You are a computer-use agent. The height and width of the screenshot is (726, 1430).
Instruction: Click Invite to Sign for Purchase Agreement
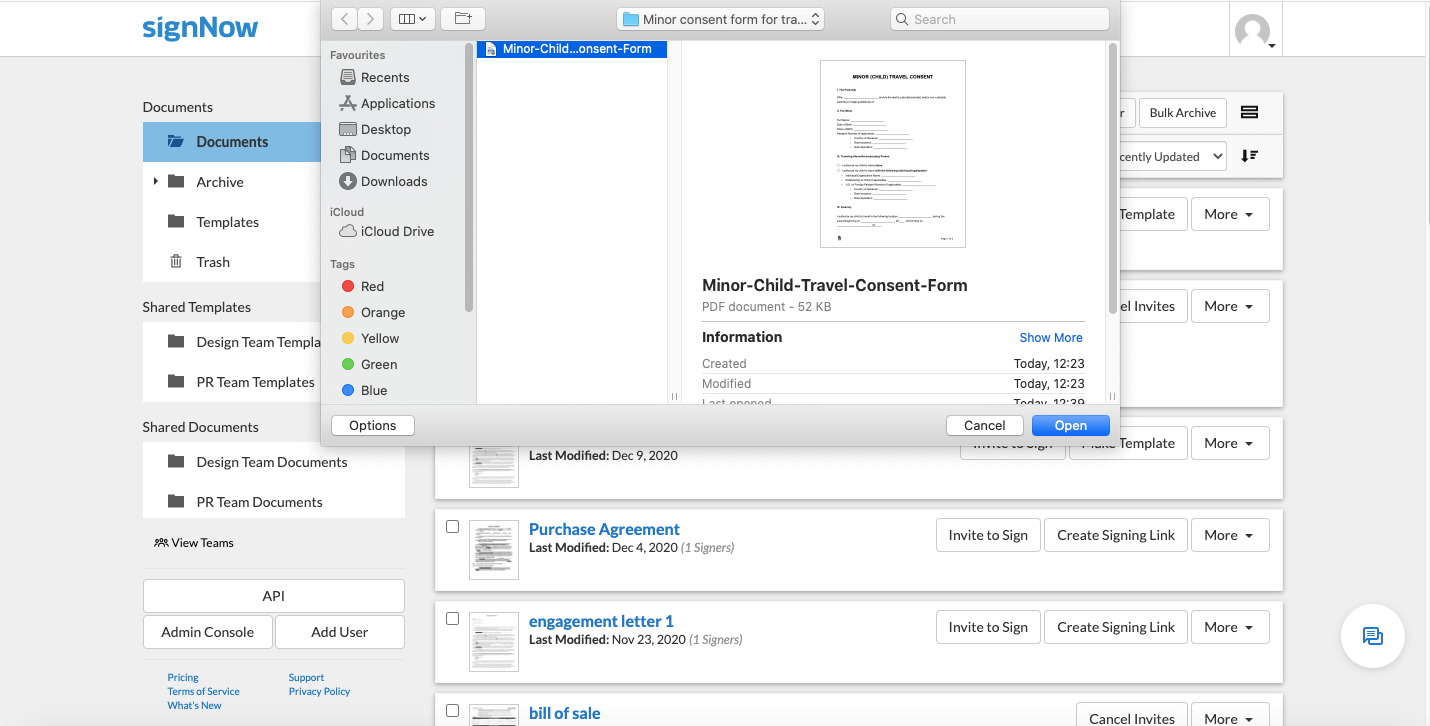point(988,535)
